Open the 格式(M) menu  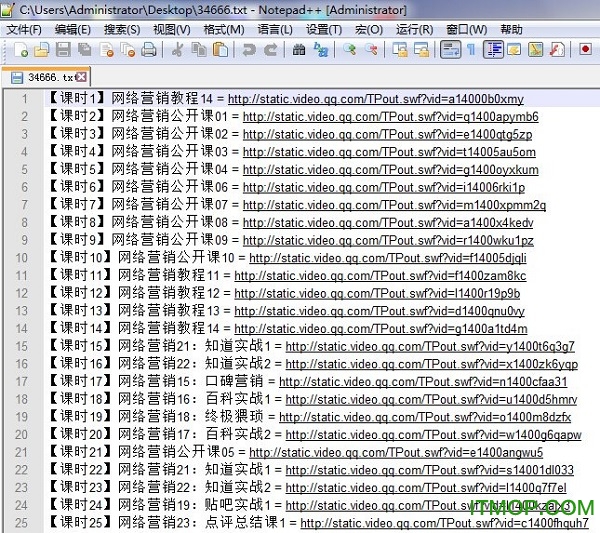pyautogui.click(x=224, y=29)
